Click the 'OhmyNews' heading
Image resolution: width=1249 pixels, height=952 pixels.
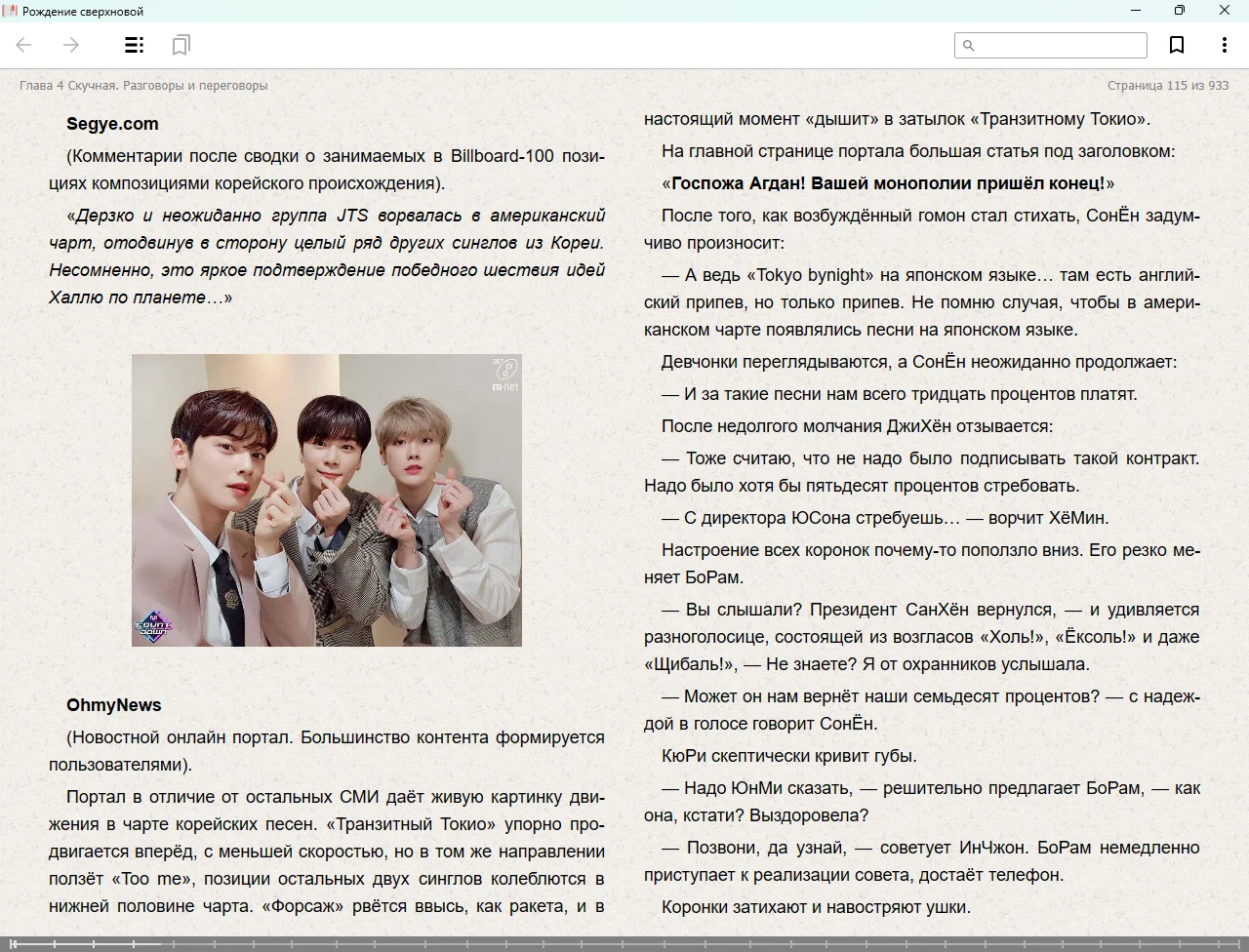point(114,705)
